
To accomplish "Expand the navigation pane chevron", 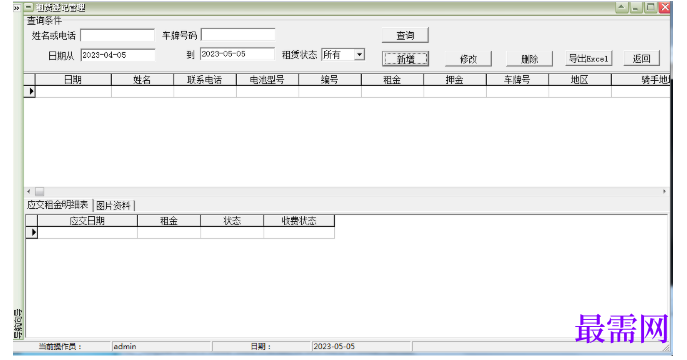I will (17, 7).
